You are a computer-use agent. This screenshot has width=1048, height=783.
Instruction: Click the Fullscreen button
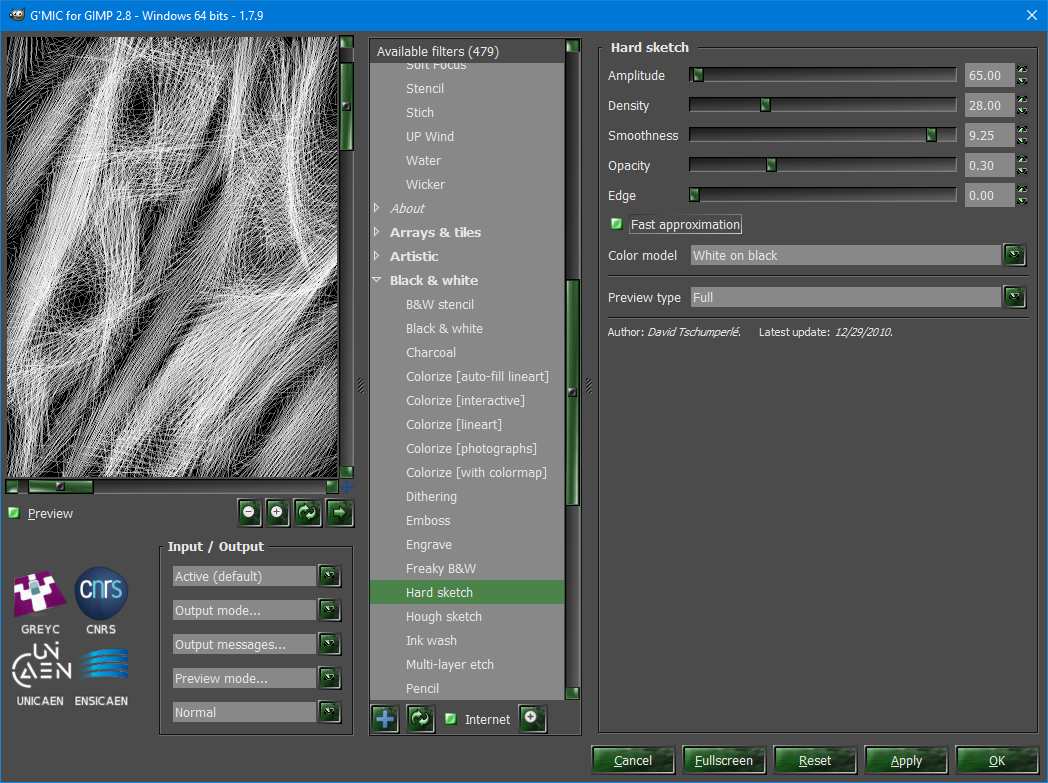click(x=724, y=760)
